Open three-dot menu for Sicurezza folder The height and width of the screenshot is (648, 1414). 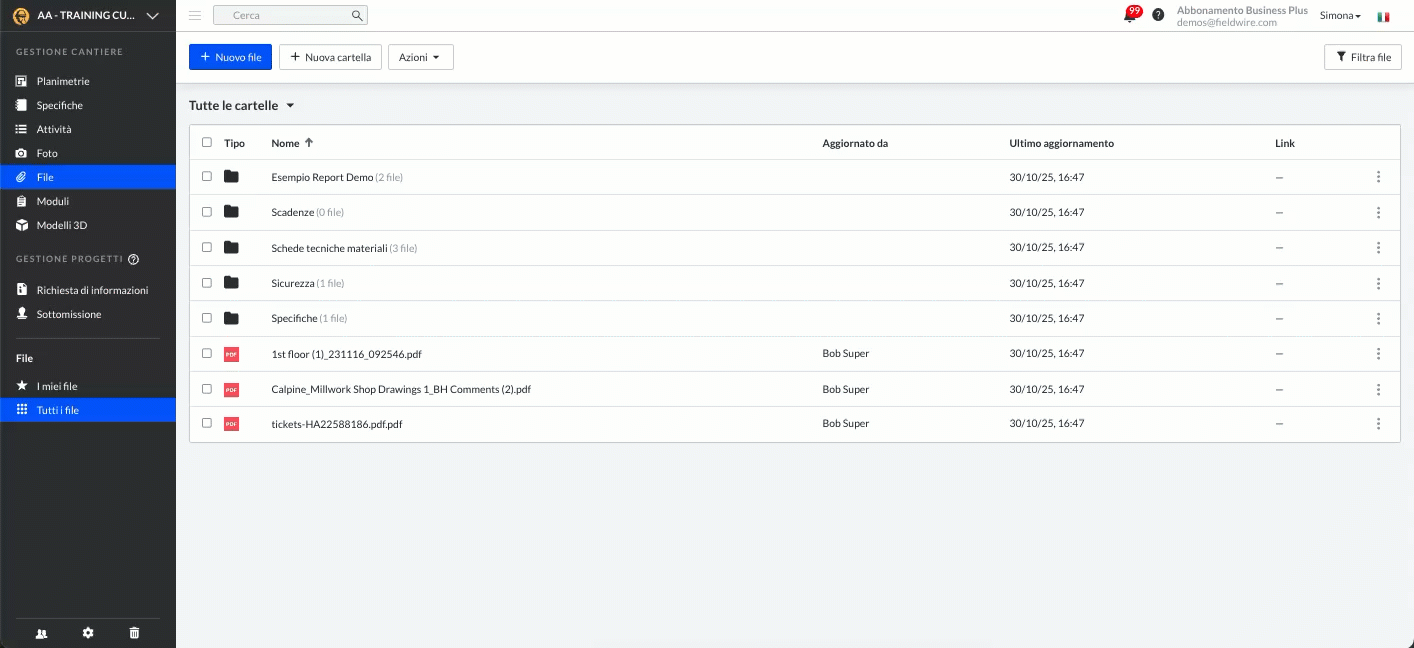1378,283
